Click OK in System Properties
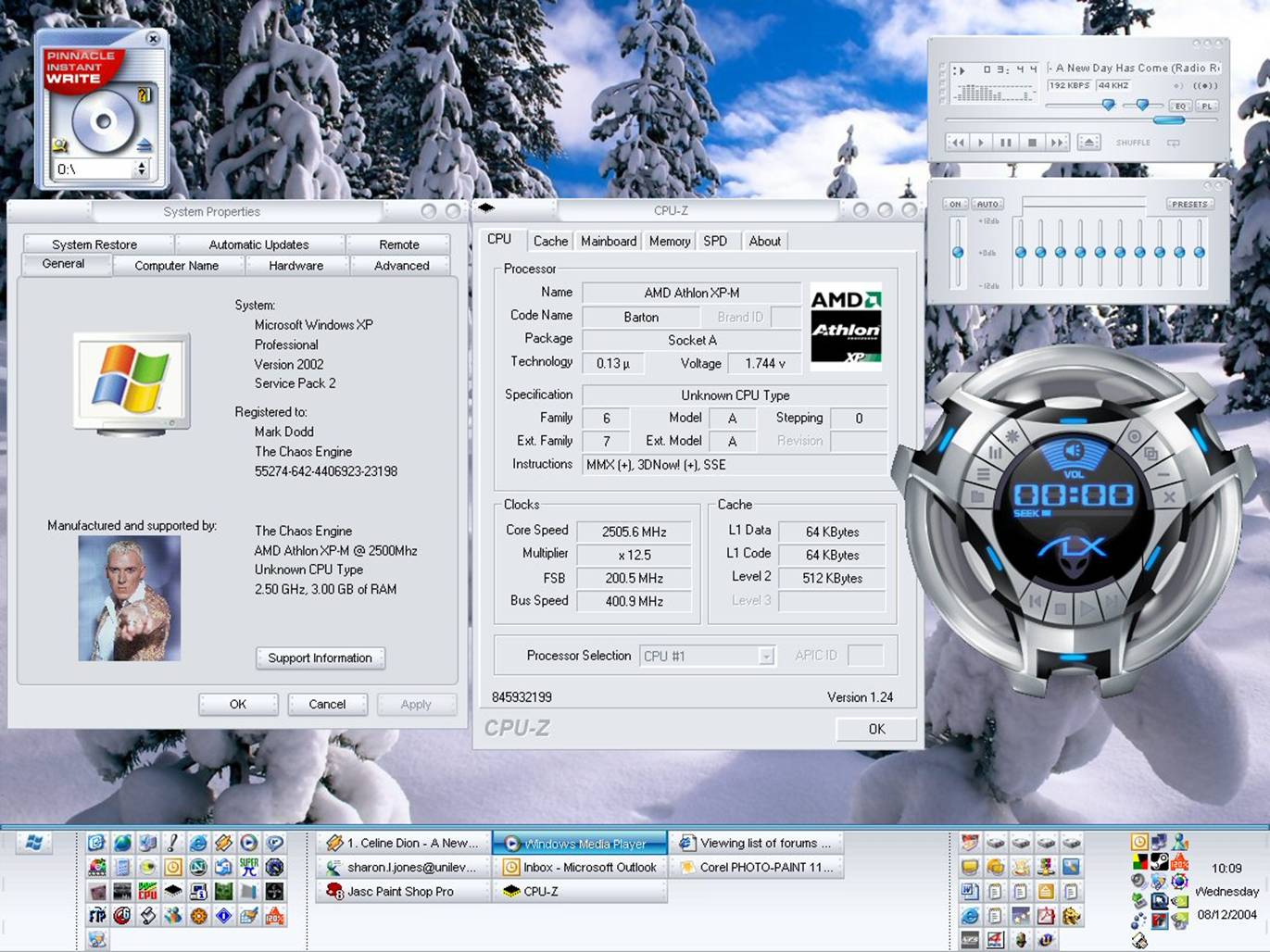1270x952 pixels. coord(238,704)
